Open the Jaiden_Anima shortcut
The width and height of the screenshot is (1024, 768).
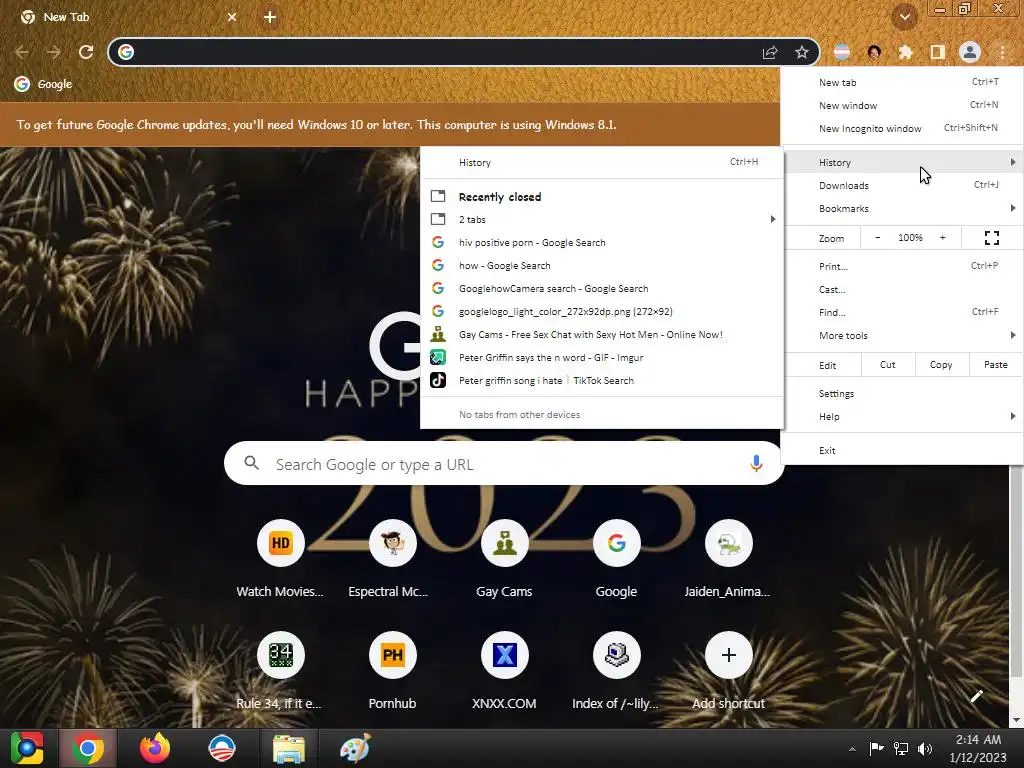[728, 560]
